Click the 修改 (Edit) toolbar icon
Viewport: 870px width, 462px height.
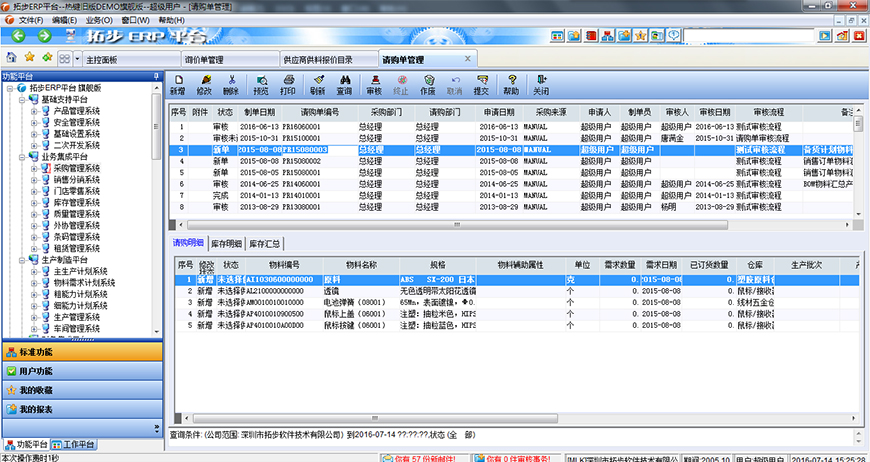[x=204, y=84]
